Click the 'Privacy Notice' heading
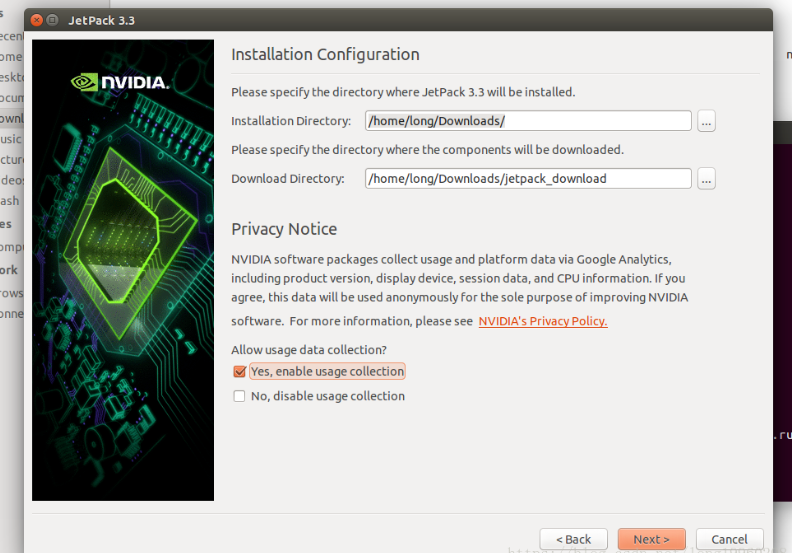The image size is (792, 553). (284, 229)
